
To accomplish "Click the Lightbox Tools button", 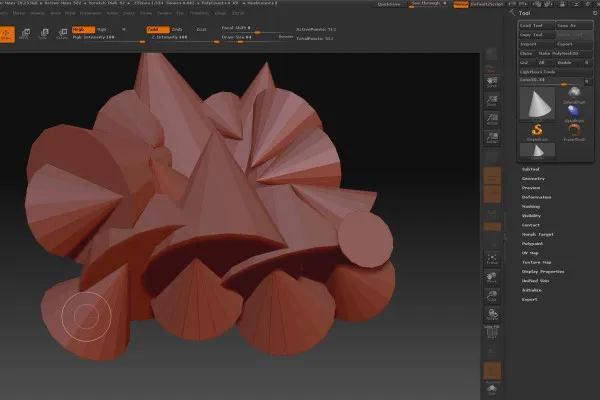I will [555, 72].
